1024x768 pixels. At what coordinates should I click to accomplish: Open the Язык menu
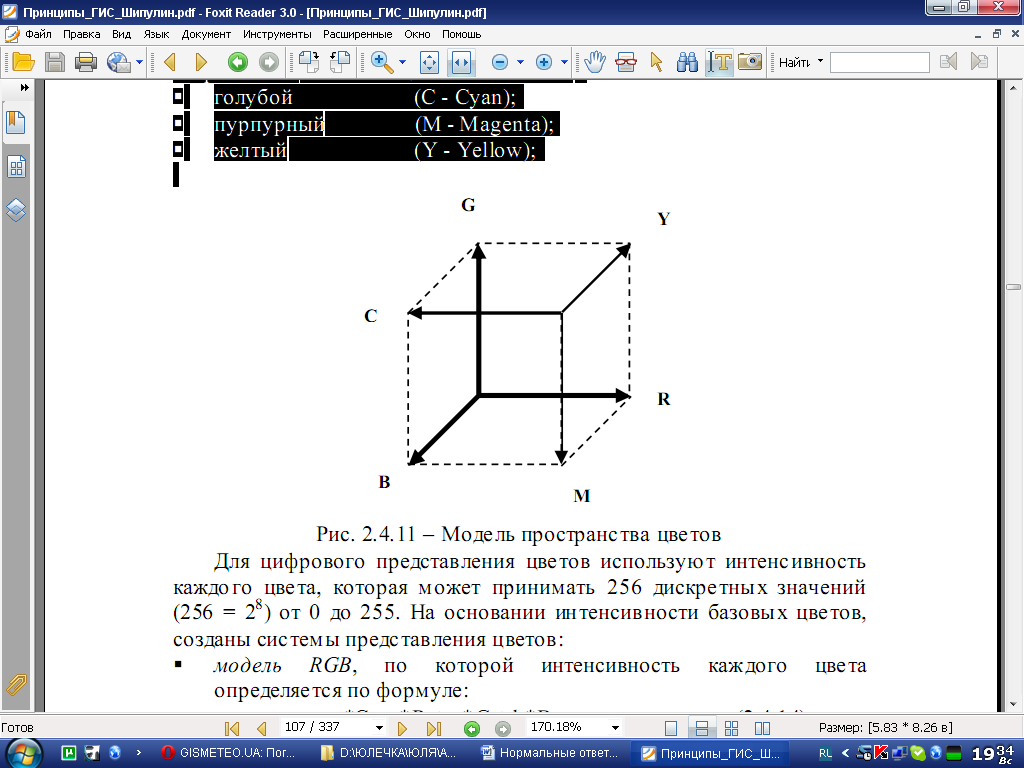pos(157,34)
